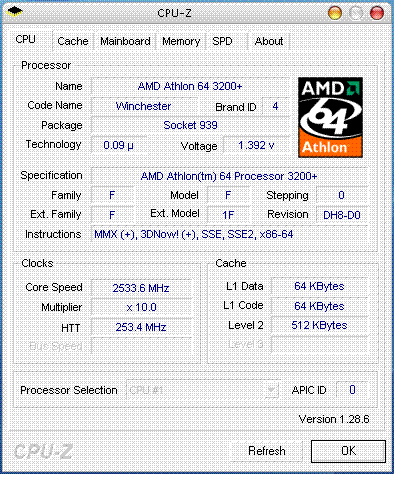Click the greyed middle title bar button

click(x=356, y=13)
